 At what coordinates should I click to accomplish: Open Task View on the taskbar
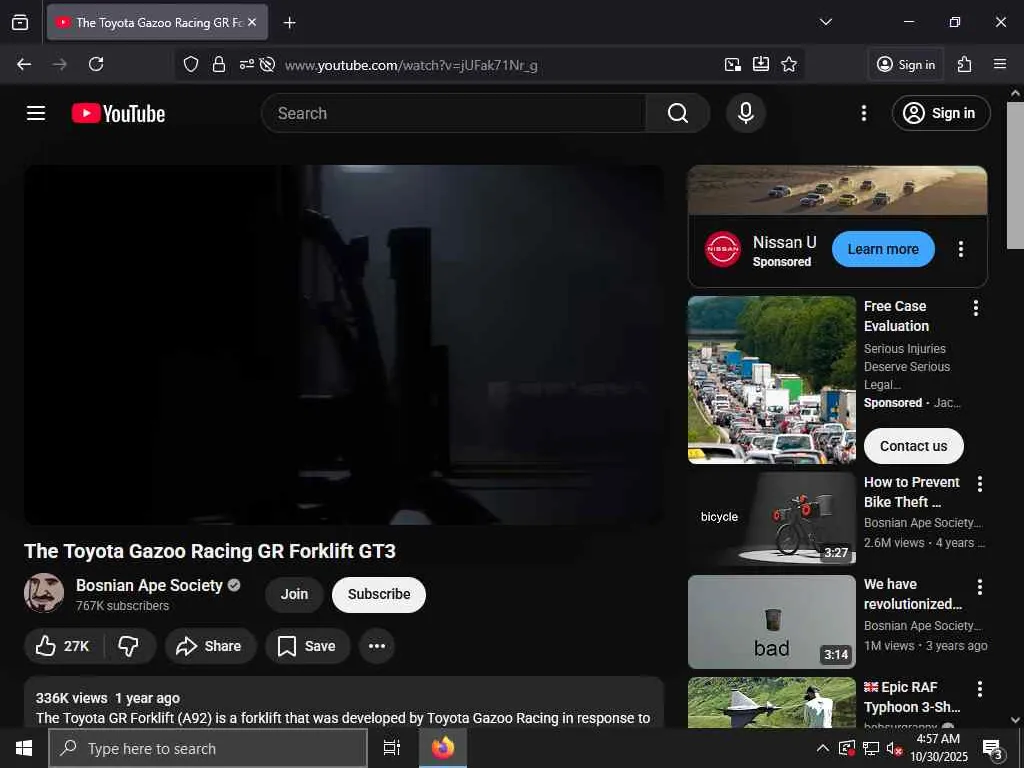coord(392,748)
